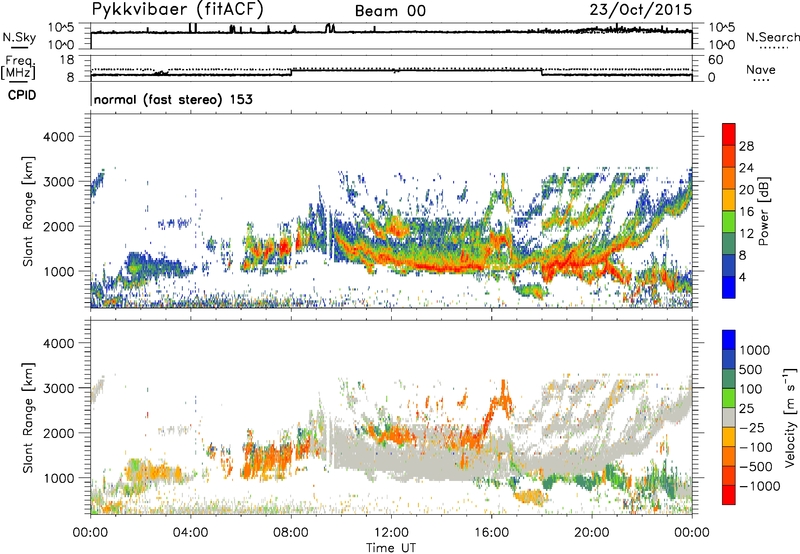Click the '12:00' time axis tick label
The width and height of the screenshot is (800, 554).
391,533
